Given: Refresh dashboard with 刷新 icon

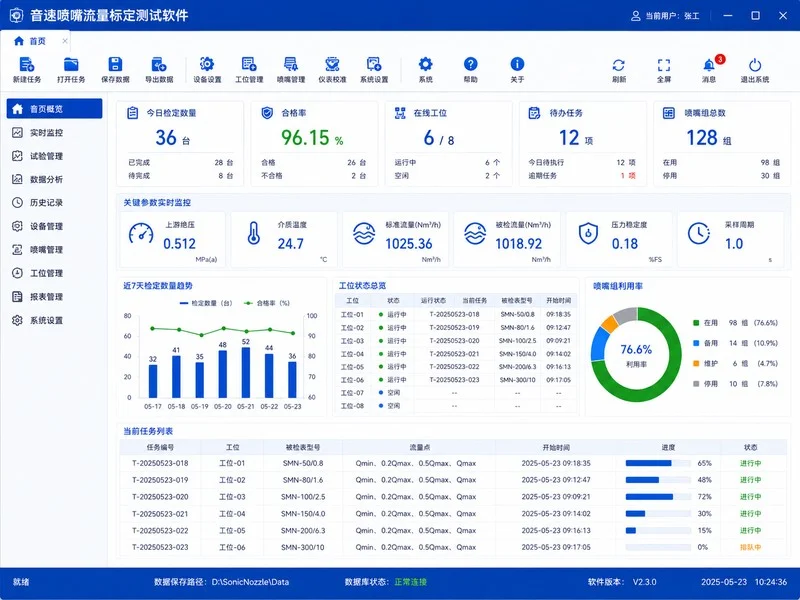Looking at the screenshot, I should pyautogui.click(x=618, y=65).
